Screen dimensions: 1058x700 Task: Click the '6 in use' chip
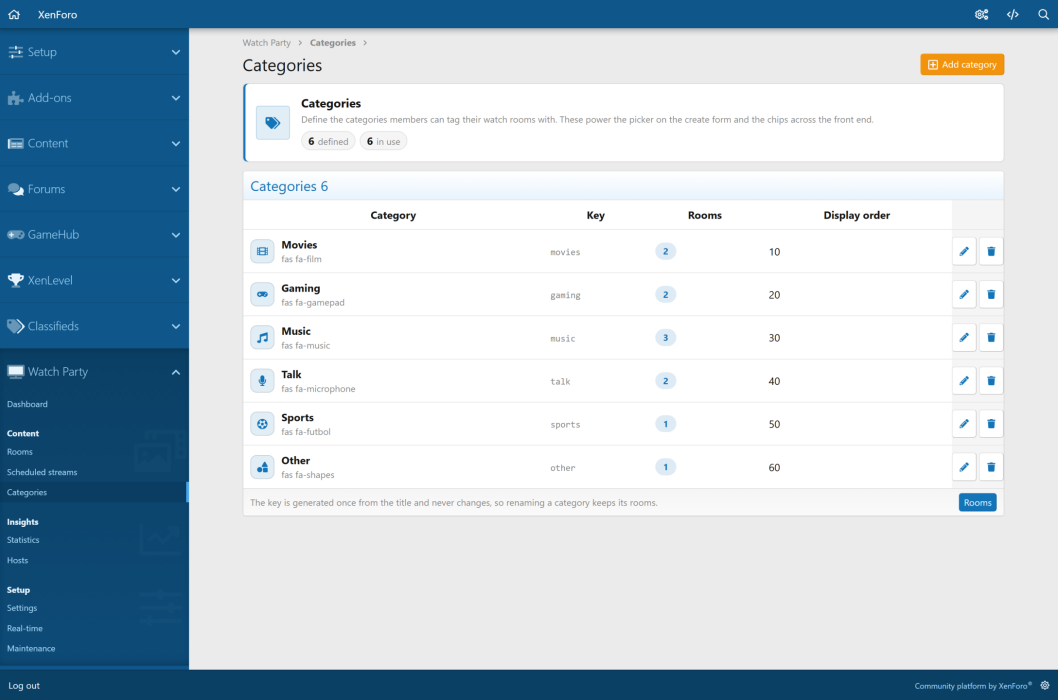tap(383, 141)
